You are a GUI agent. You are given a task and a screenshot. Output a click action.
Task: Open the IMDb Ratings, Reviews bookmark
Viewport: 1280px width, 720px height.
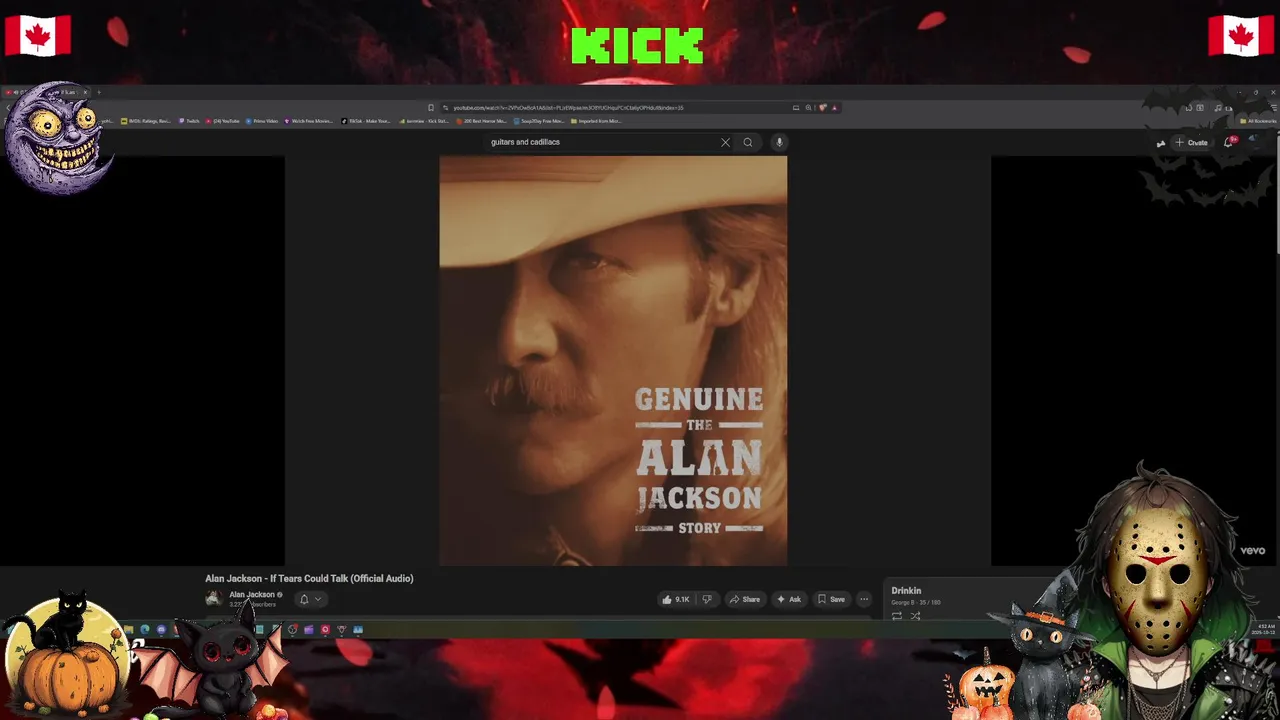[x=146, y=121]
